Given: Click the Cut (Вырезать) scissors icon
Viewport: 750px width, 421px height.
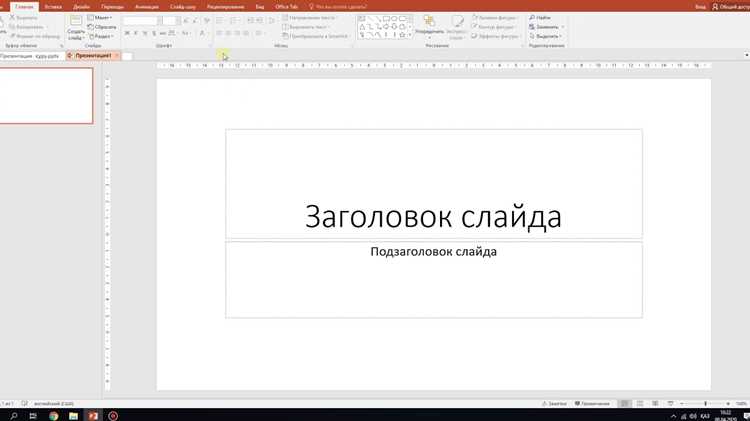Looking at the screenshot, I should 13,18.
